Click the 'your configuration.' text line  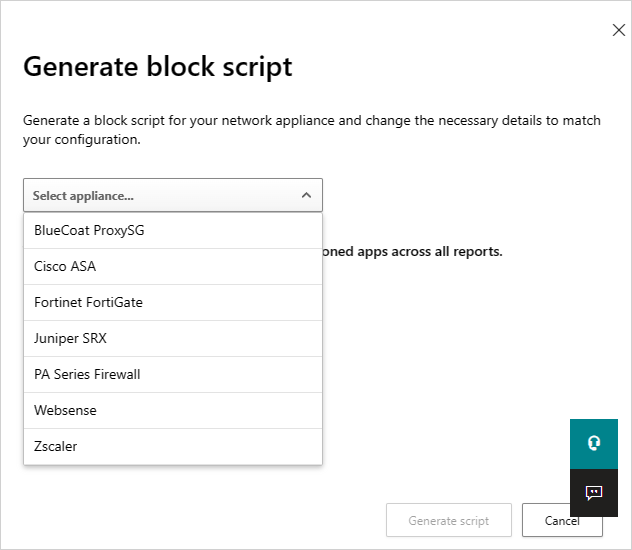point(82,141)
